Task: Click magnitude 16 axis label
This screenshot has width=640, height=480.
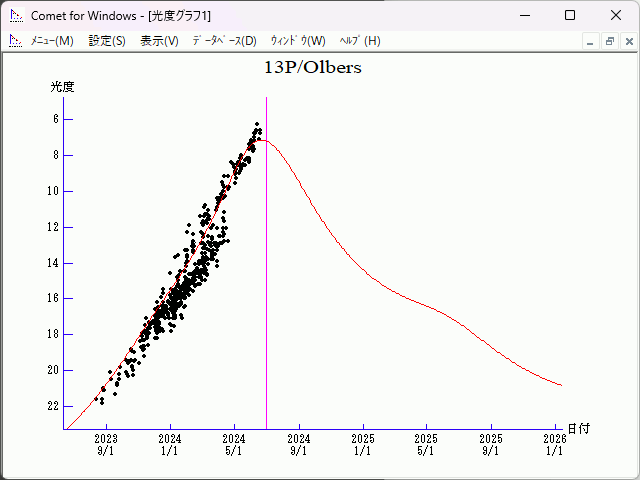Action: coord(53,298)
